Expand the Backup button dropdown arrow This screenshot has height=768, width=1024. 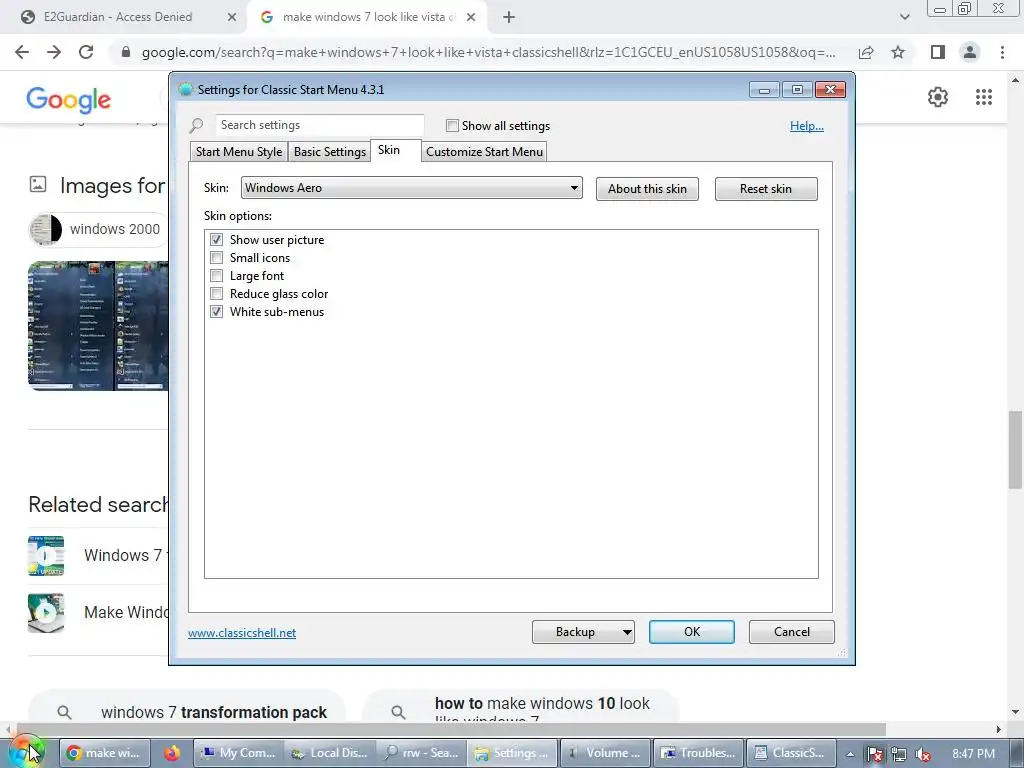[x=626, y=632]
